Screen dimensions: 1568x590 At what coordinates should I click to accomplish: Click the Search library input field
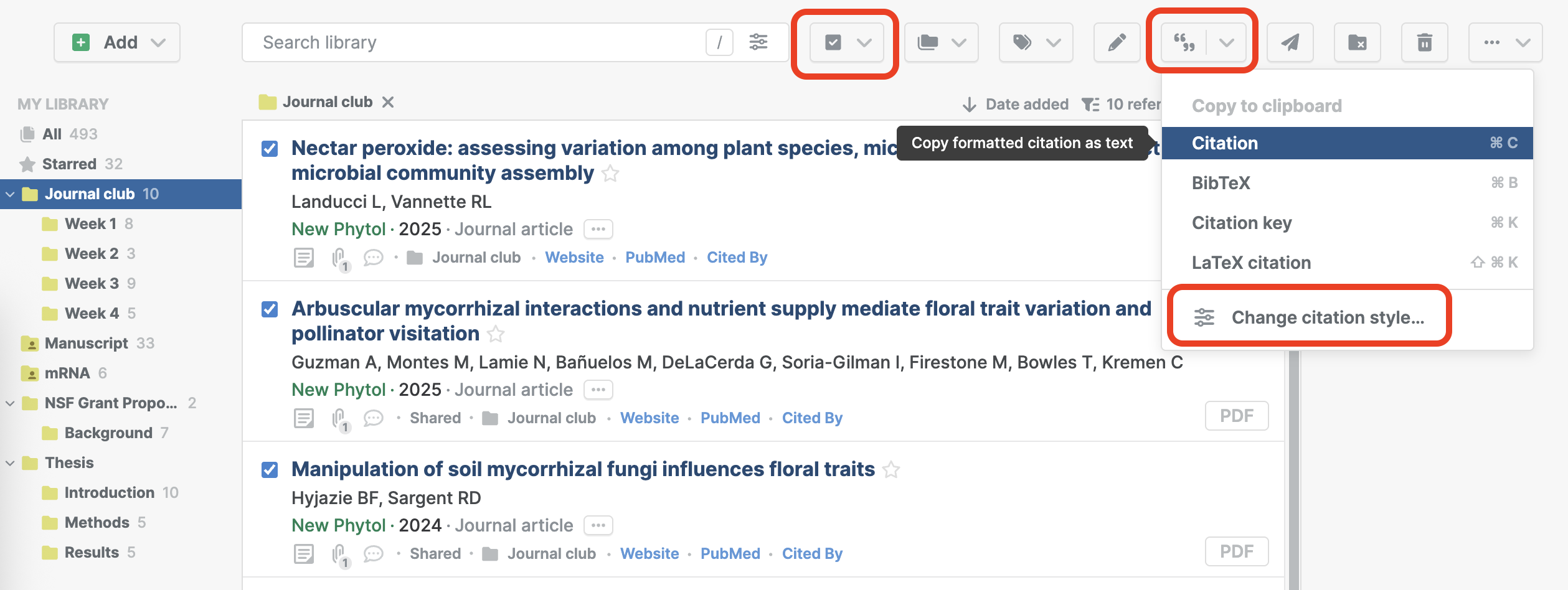[x=473, y=42]
